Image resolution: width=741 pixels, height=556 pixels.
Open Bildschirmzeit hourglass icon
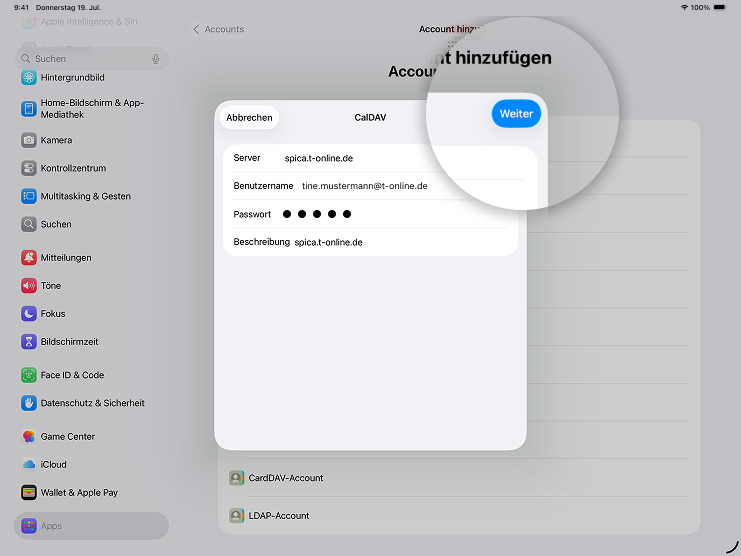pos(29,342)
